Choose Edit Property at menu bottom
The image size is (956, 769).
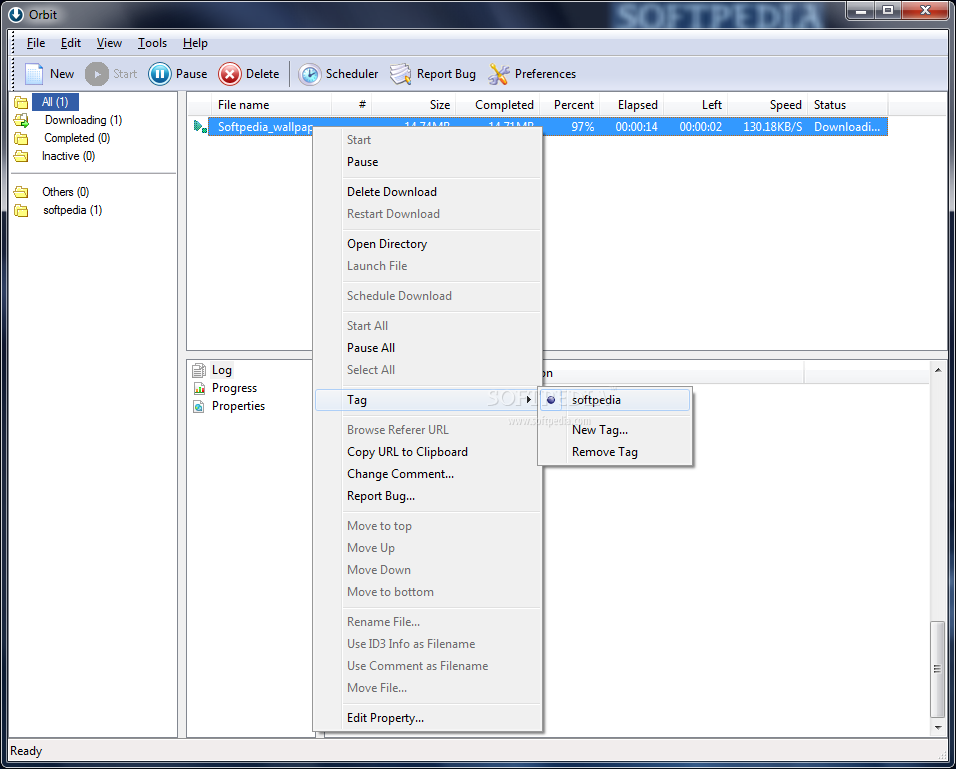(x=385, y=717)
